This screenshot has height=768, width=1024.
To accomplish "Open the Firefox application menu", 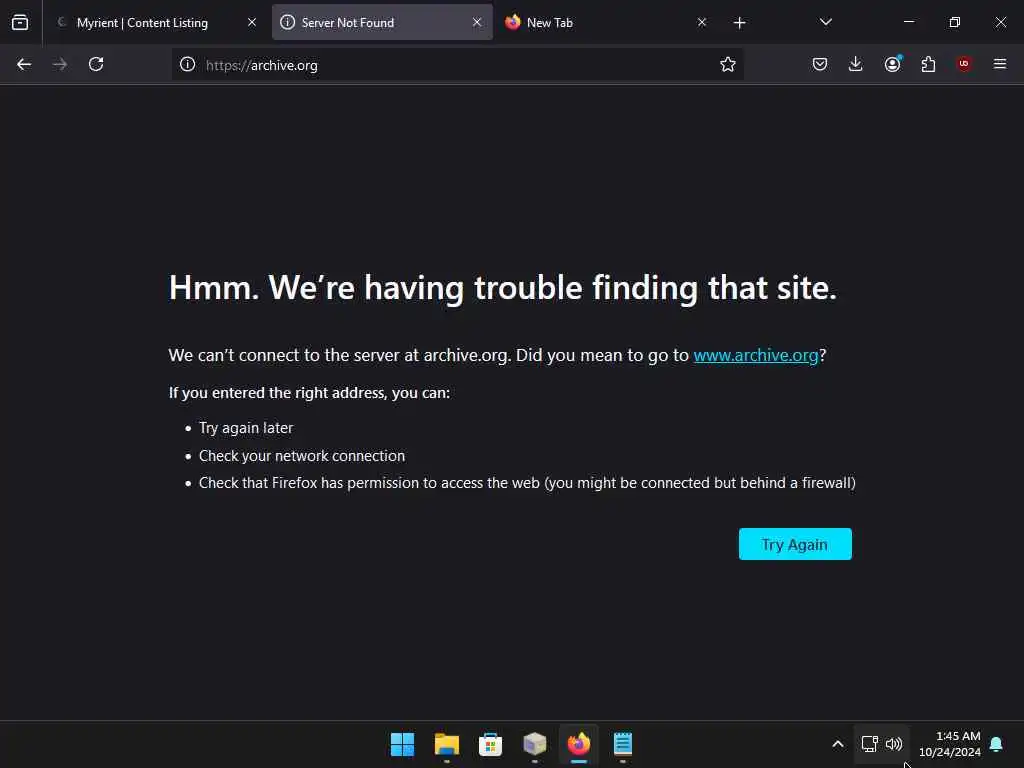I will click(x=1000, y=64).
